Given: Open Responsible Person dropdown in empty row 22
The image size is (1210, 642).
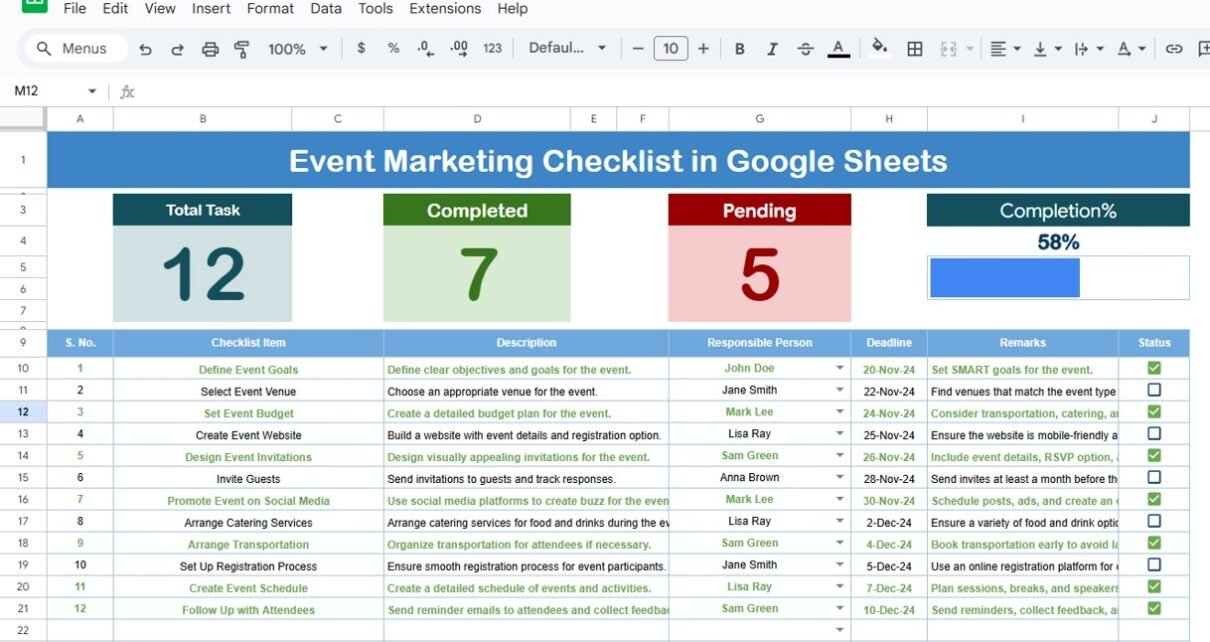Looking at the screenshot, I should [840, 631].
